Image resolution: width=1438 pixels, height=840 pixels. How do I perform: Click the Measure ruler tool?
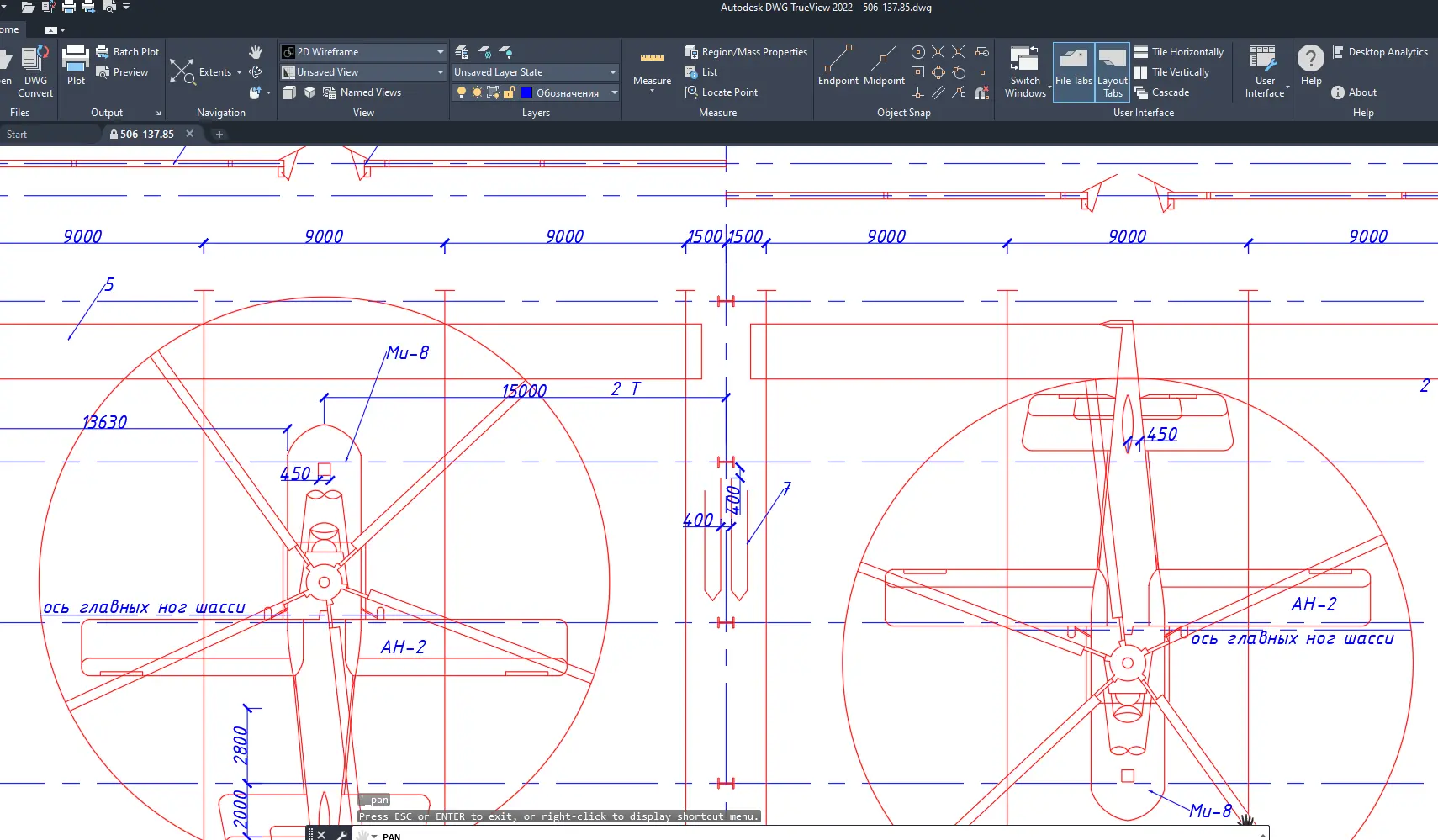(653, 65)
